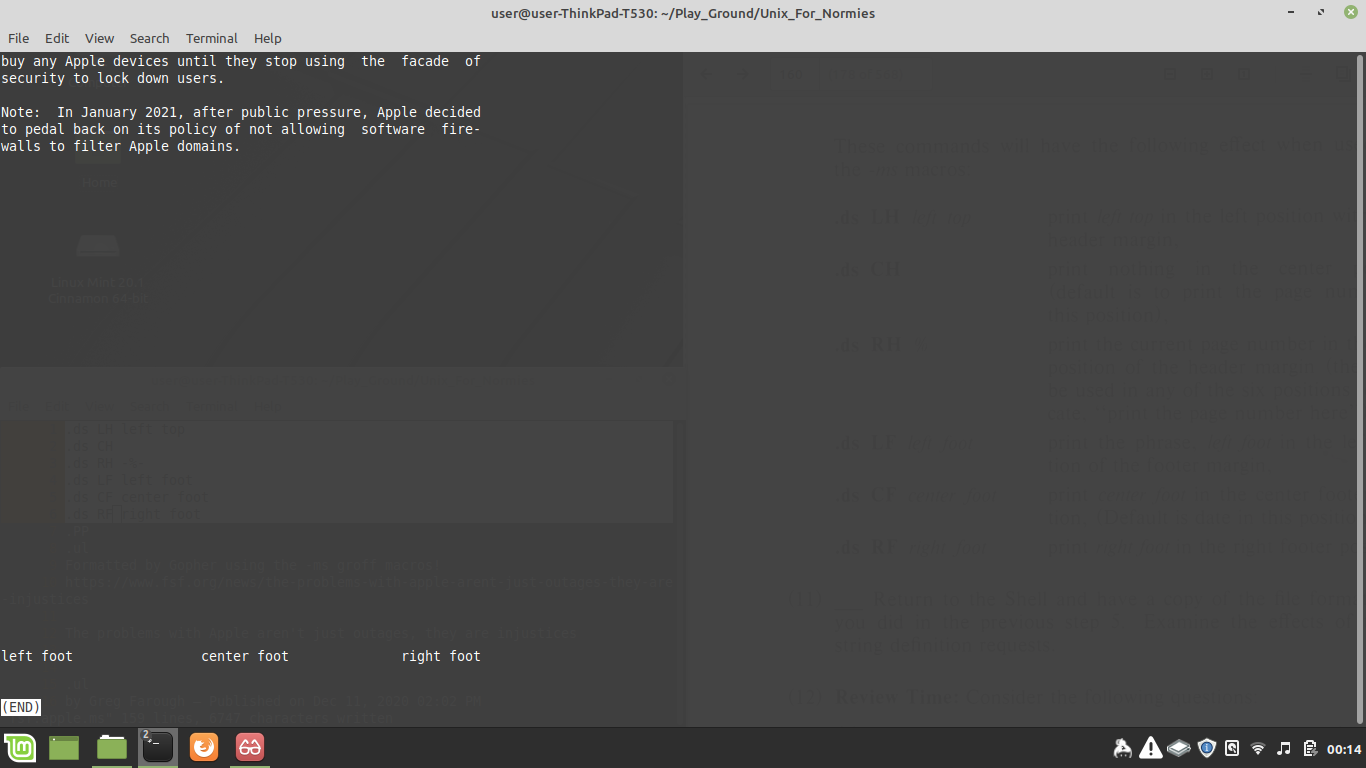The width and height of the screenshot is (1366, 768).
Task: Open the Linux Mint start menu
Action: point(19,747)
